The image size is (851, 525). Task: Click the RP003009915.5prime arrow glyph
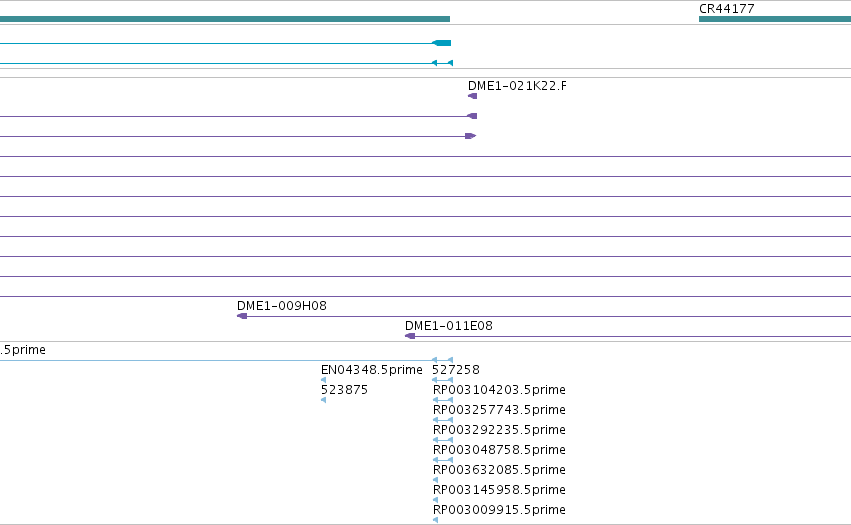(435, 520)
